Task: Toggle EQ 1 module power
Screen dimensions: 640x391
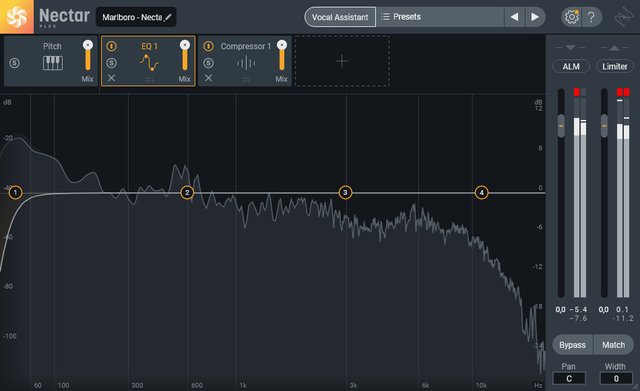Action: (x=111, y=46)
